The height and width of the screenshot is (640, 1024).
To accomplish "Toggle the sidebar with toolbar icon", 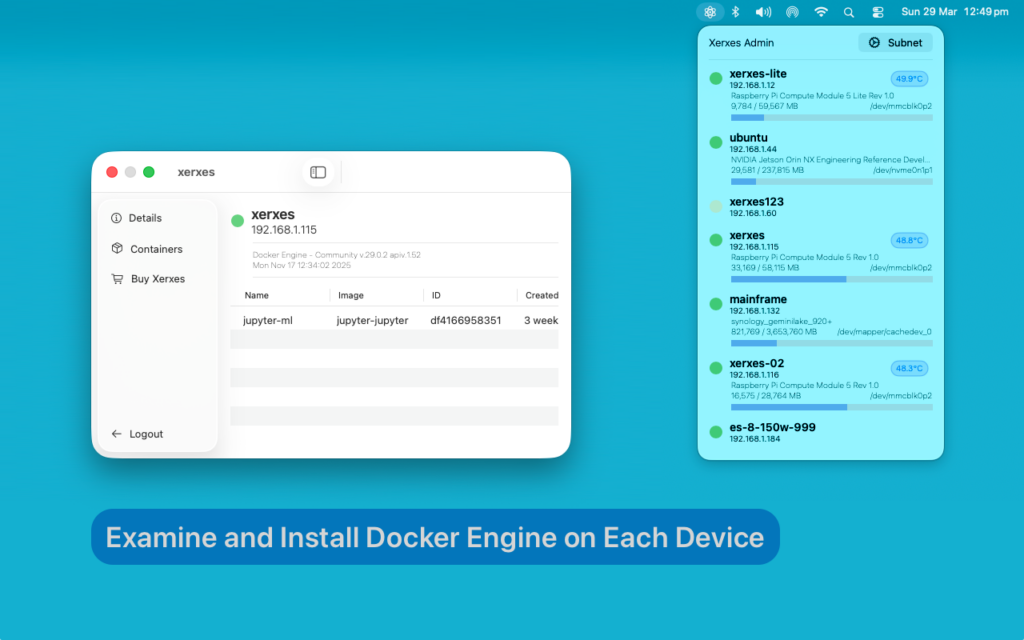I will tap(318, 172).
